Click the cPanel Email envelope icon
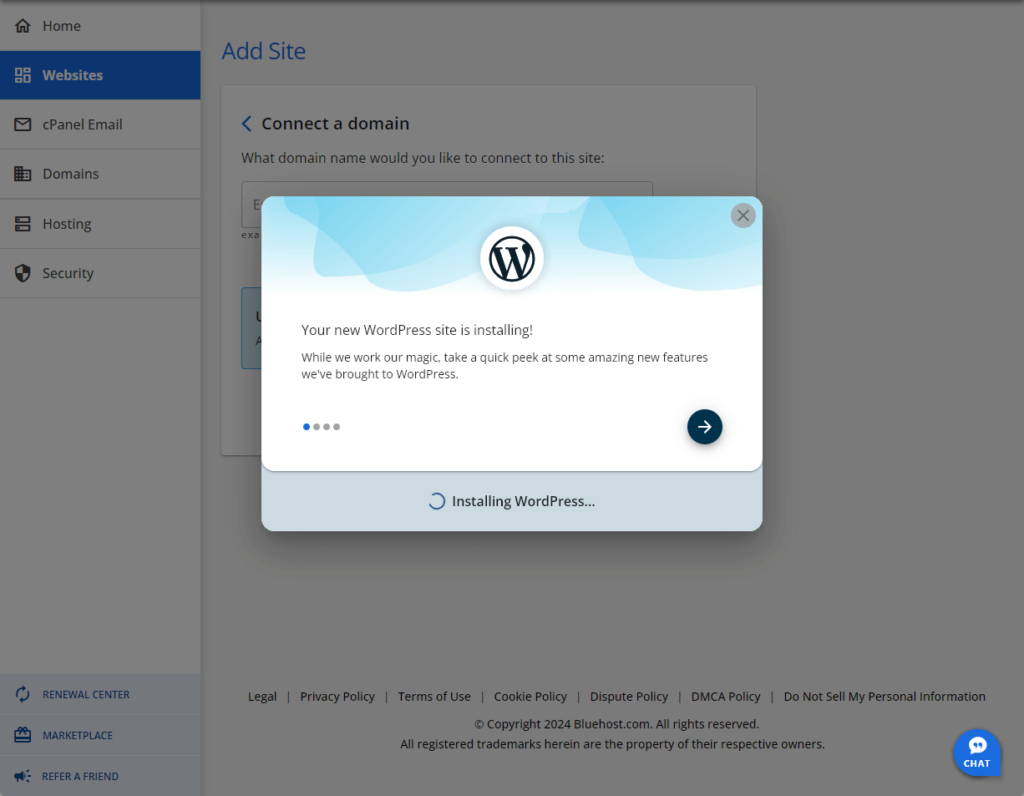This screenshot has height=796, width=1024. pyautogui.click(x=23, y=124)
